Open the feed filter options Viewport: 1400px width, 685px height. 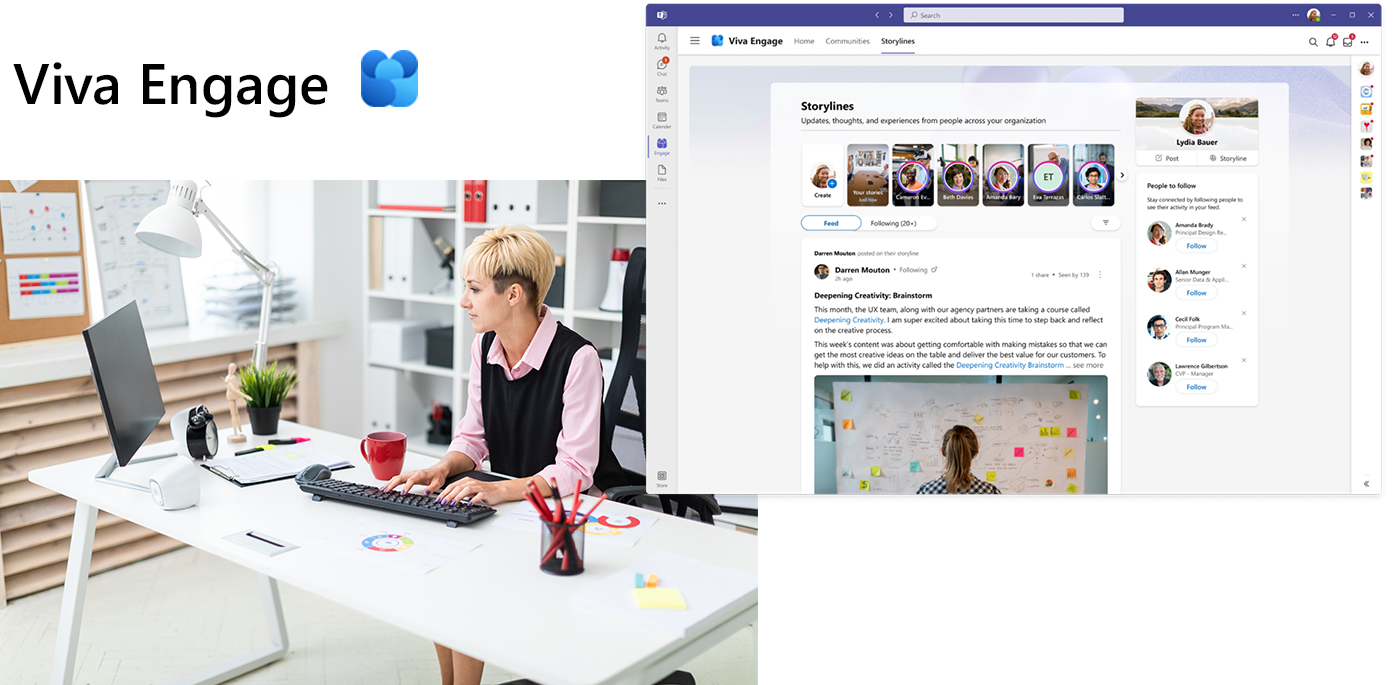(1106, 223)
